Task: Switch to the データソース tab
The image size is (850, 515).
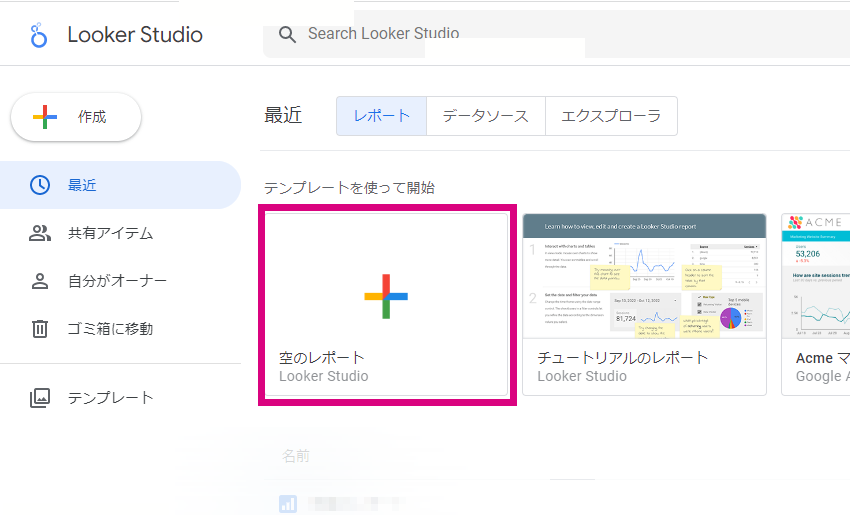Action: [486, 116]
